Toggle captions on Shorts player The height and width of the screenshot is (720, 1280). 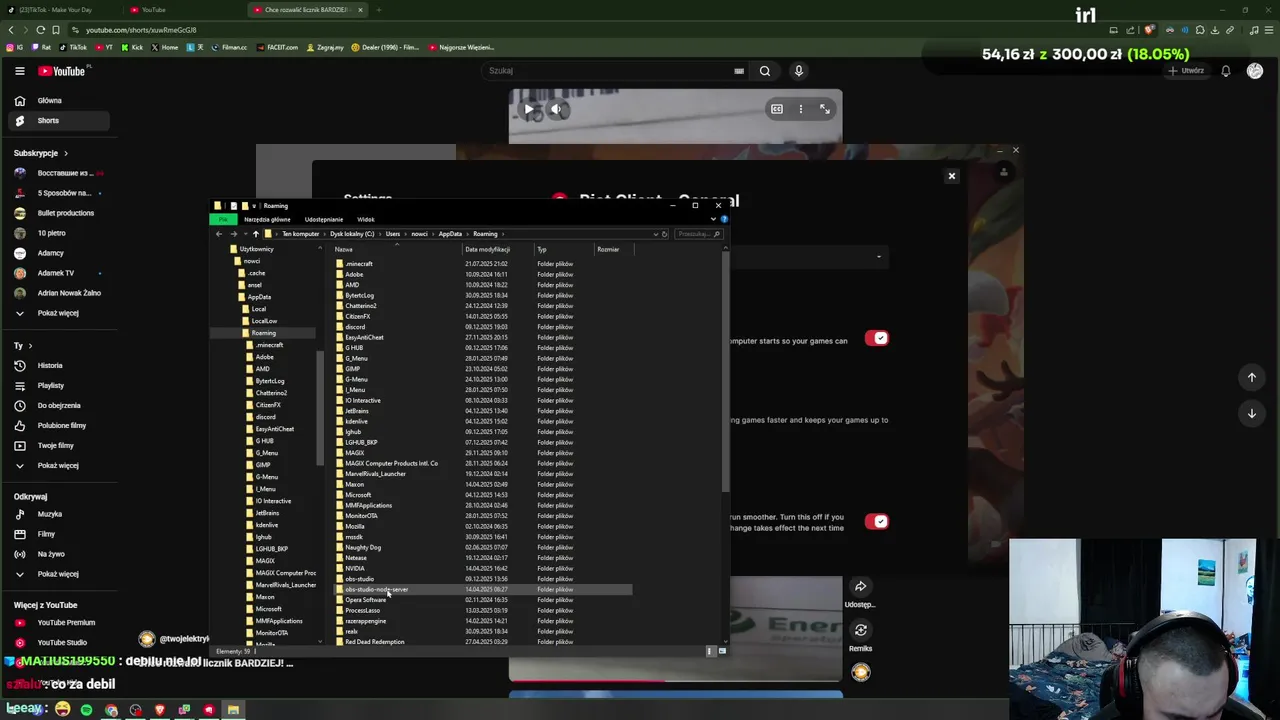777,109
